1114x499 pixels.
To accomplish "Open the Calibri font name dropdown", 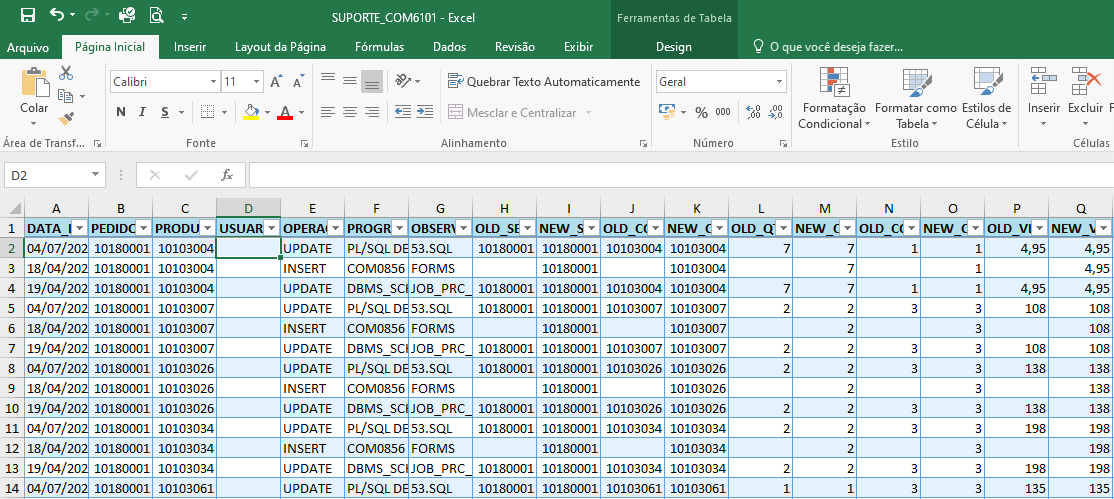I will coord(214,82).
